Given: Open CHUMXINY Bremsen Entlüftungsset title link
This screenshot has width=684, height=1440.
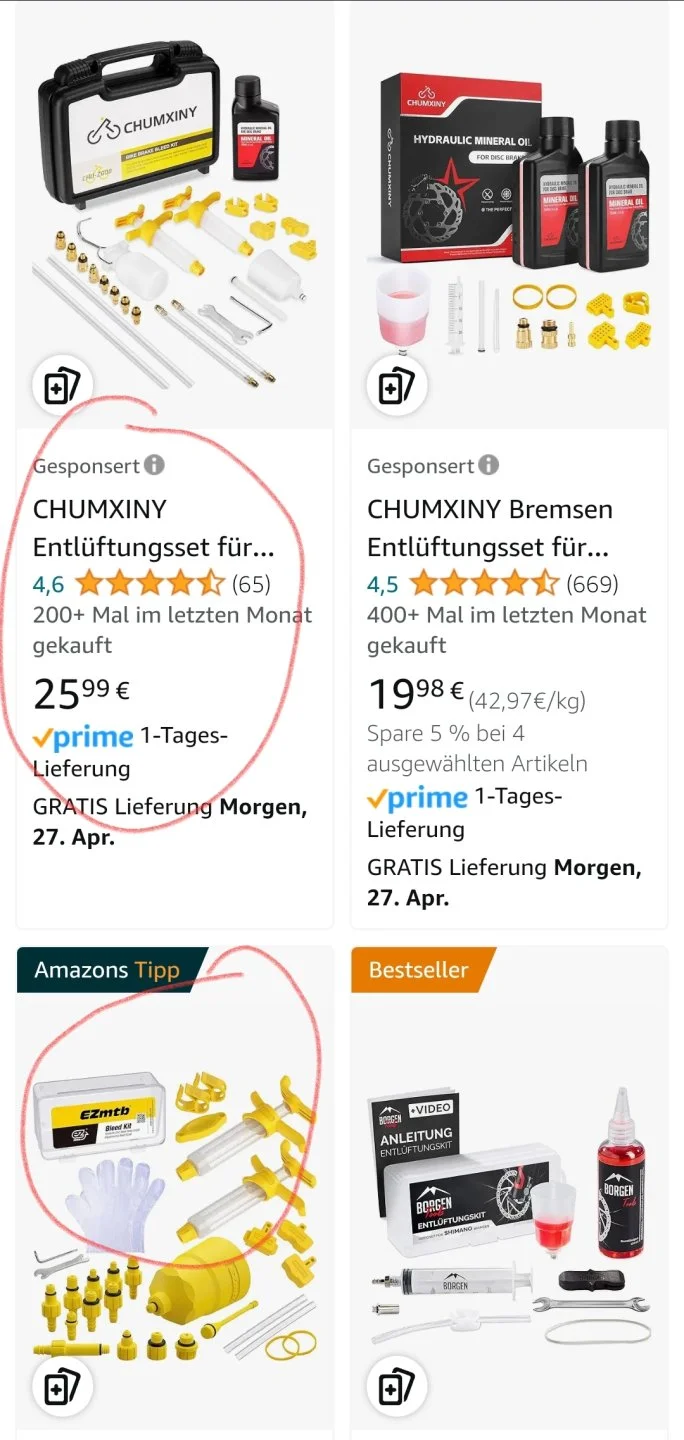Looking at the screenshot, I should click(x=487, y=528).
